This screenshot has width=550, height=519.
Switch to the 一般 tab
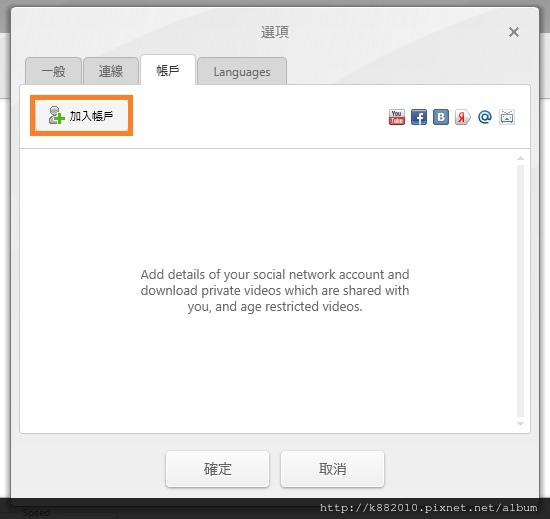53,71
